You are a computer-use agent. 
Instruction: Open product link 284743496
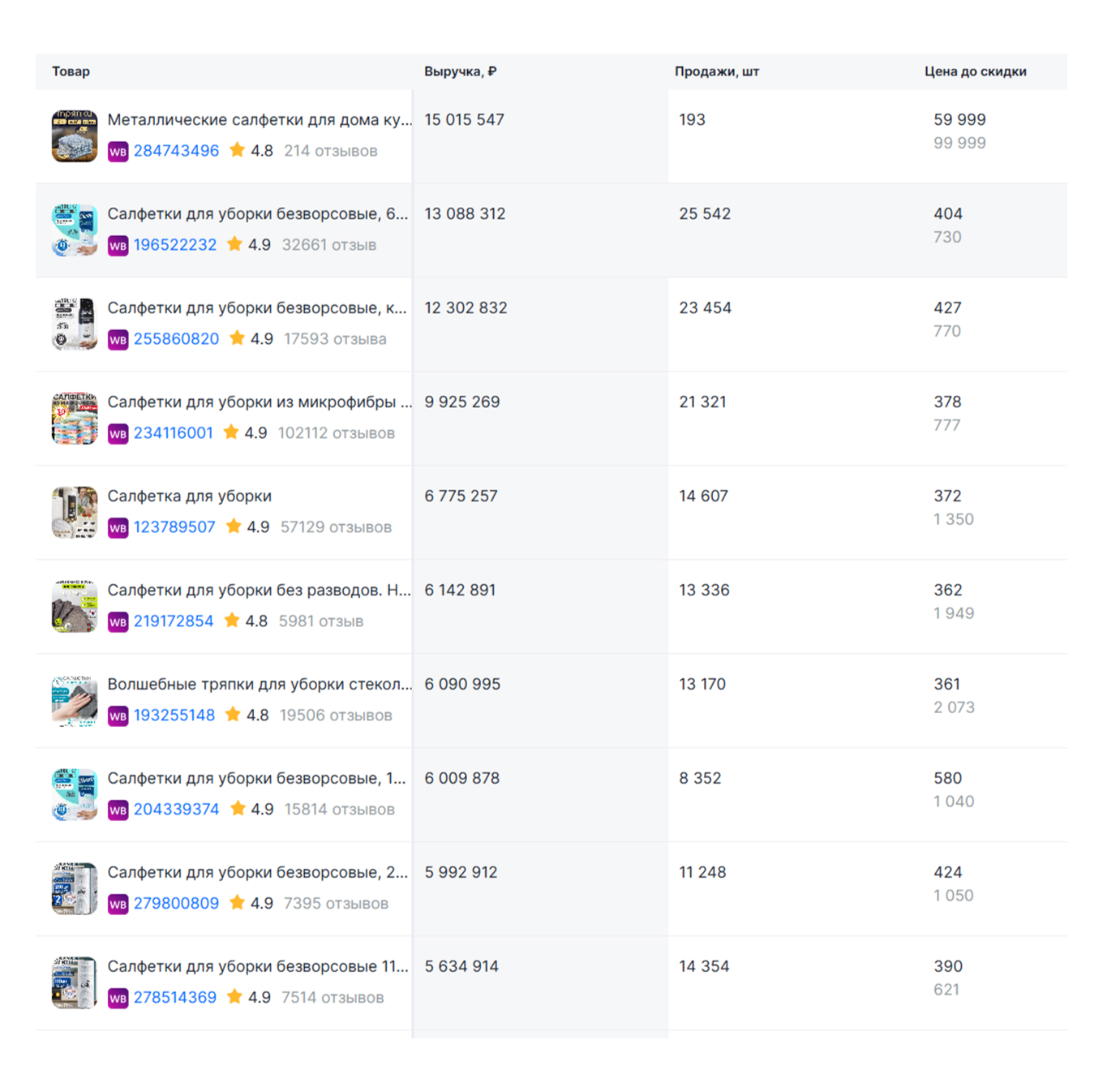point(176,151)
